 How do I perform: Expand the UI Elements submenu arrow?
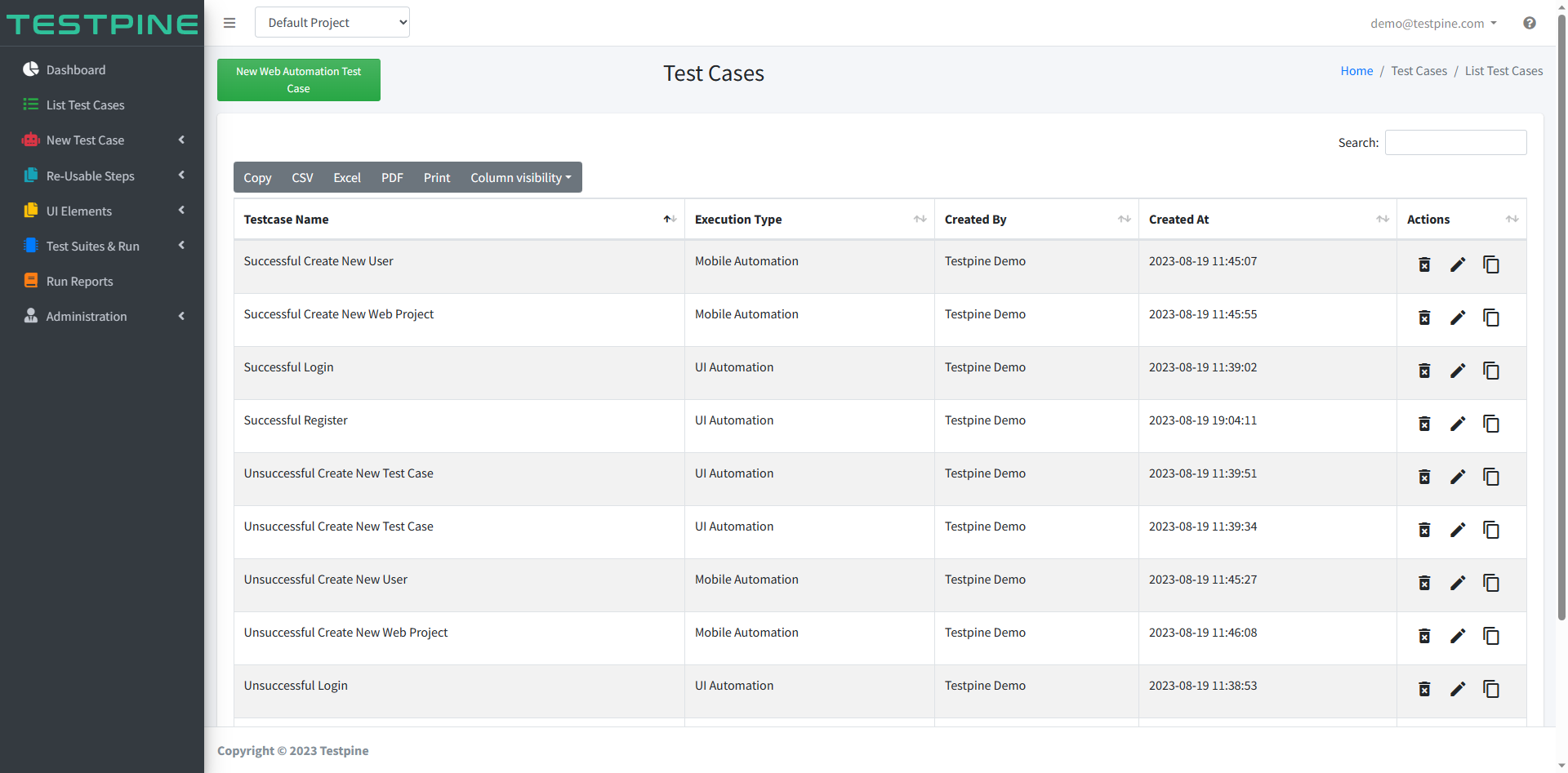coord(181,210)
